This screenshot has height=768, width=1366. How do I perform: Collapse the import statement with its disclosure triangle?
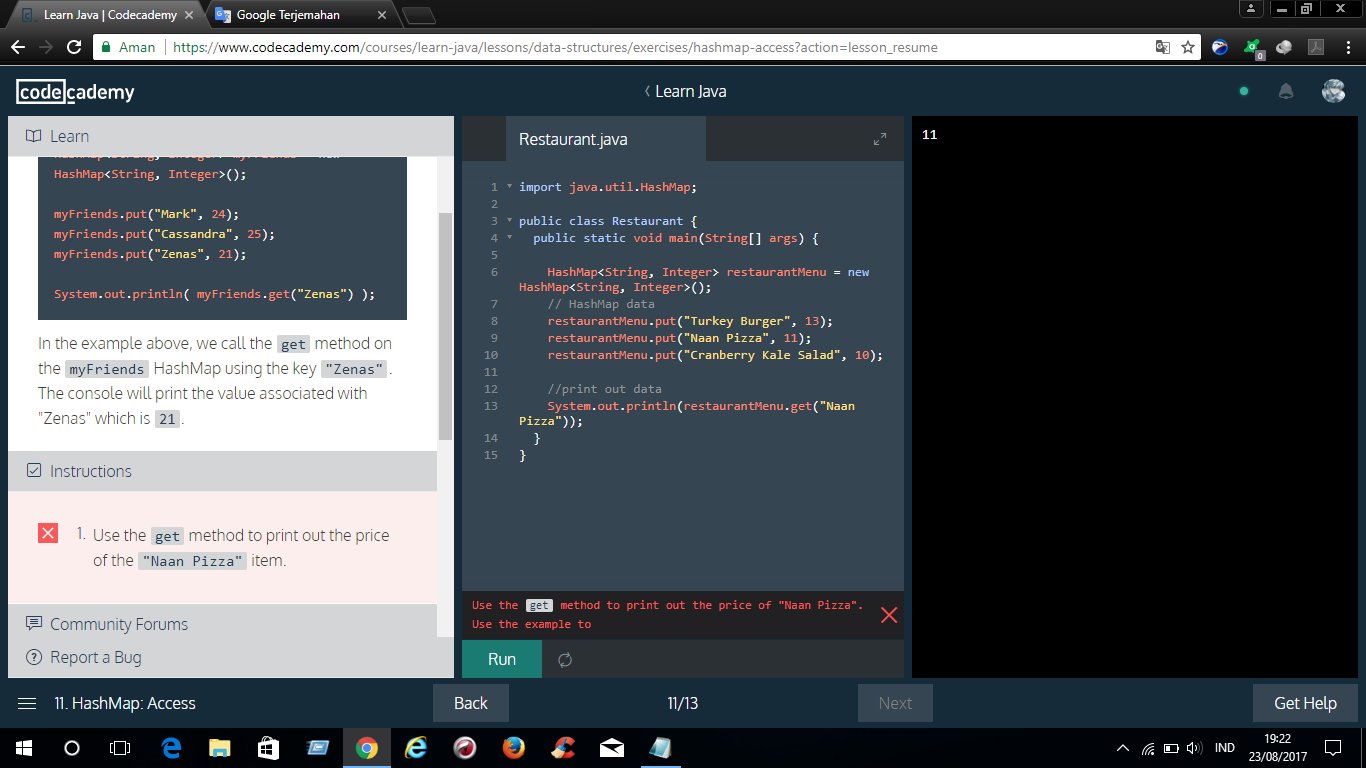[509, 187]
